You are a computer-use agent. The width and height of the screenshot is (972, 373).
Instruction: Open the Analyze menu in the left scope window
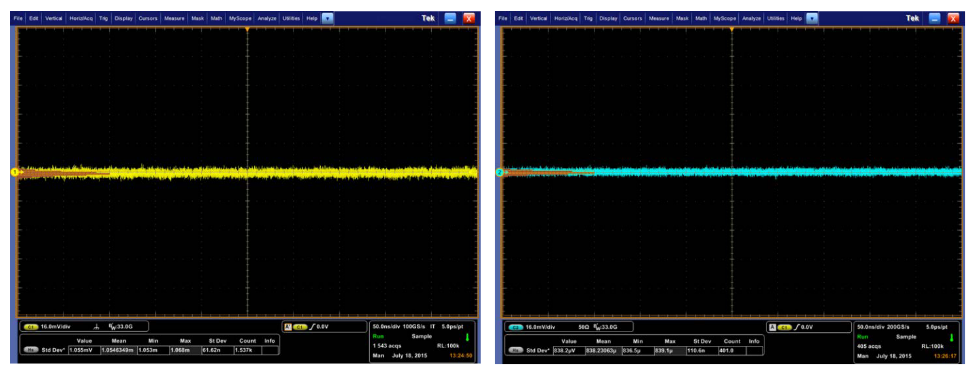tap(267, 19)
